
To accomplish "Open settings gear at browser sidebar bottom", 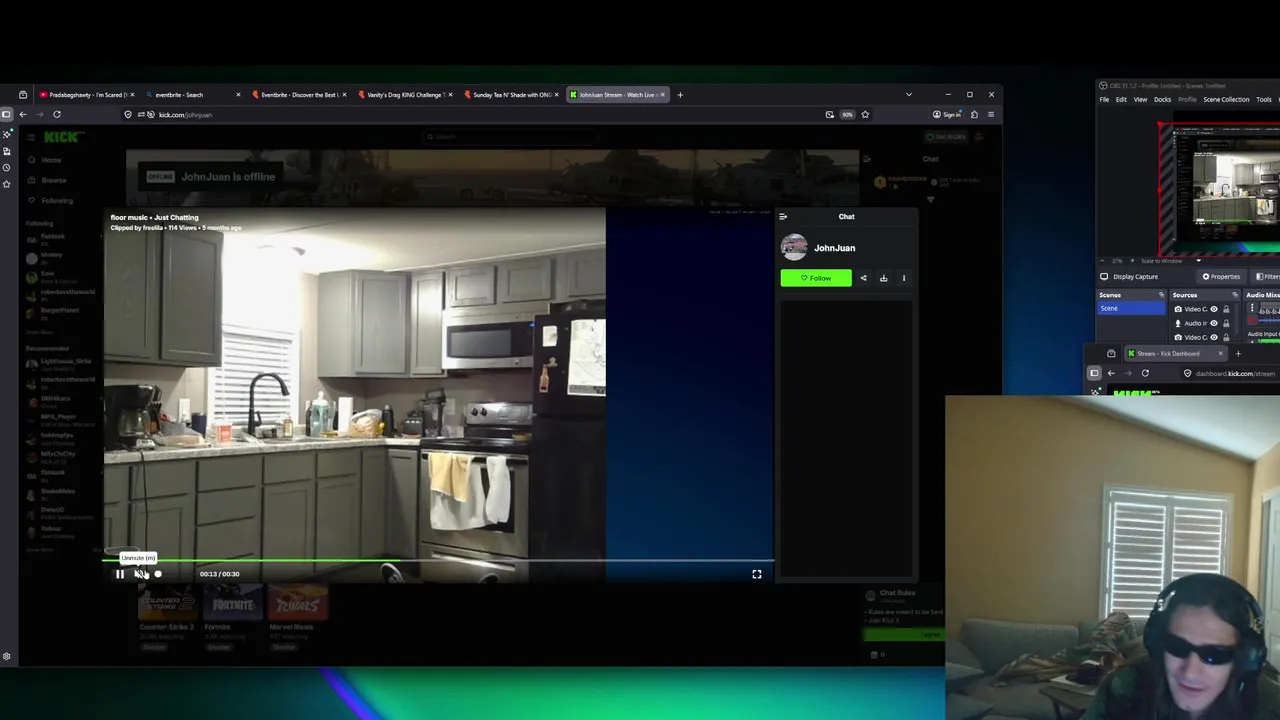I will point(6,656).
